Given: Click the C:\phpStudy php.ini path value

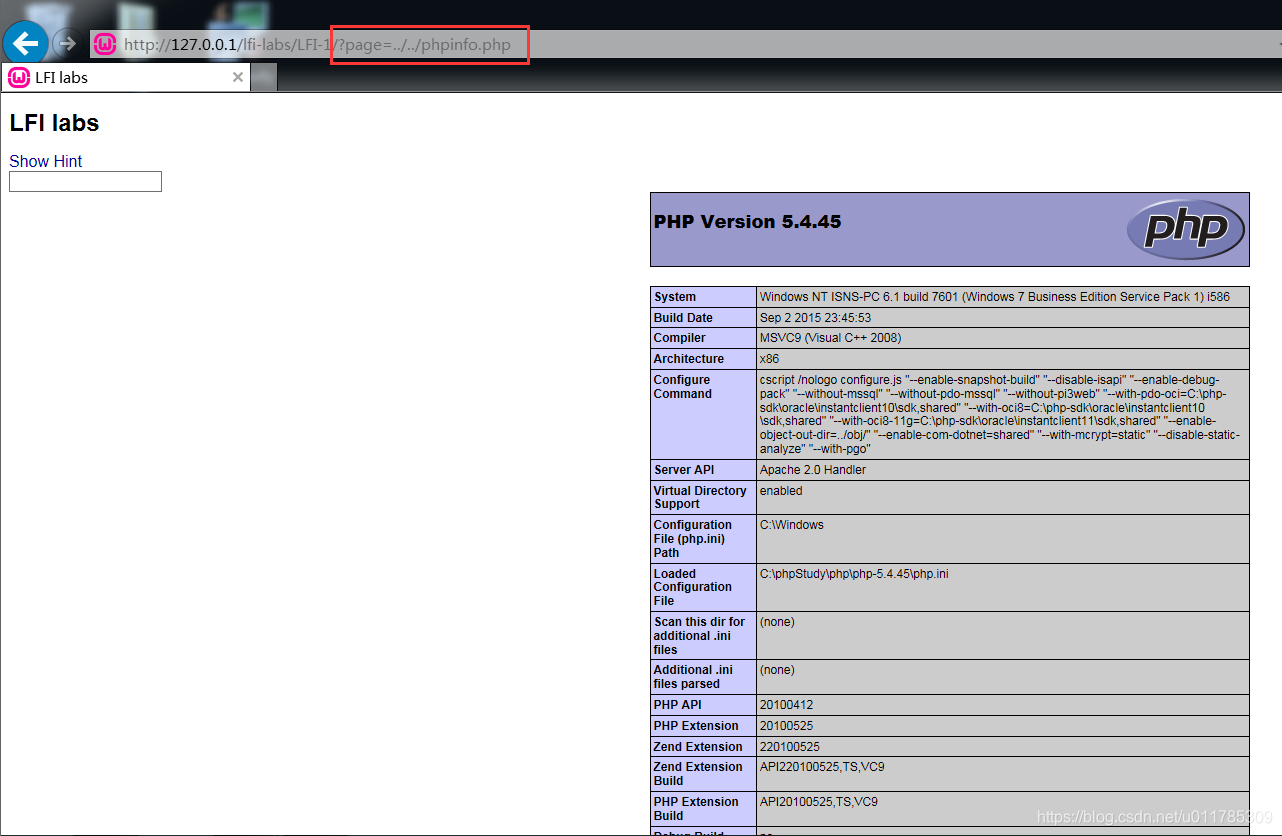Looking at the screenshot, I should (854, 574).
